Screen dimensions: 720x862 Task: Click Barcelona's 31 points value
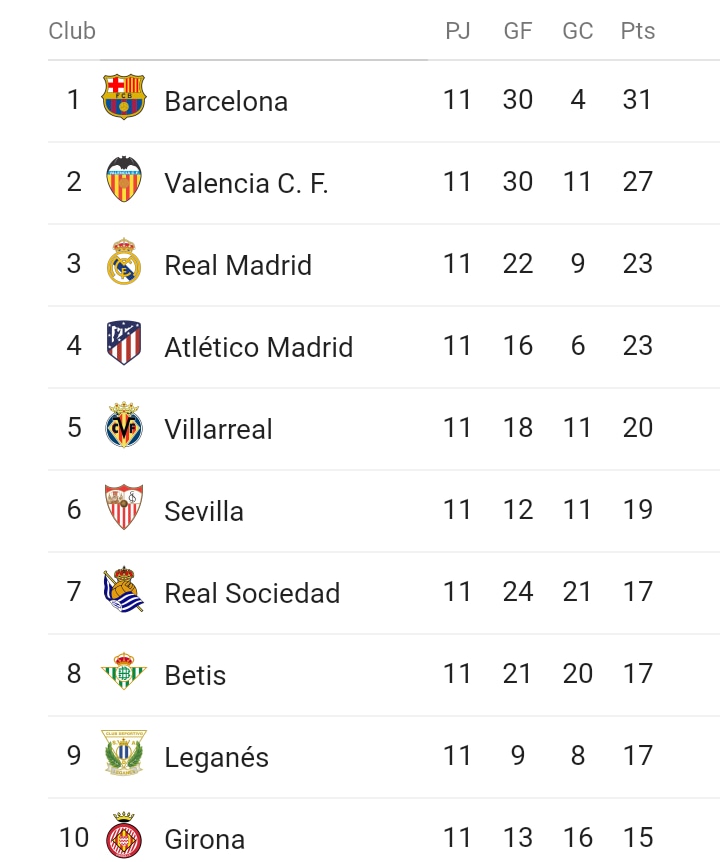pyautogui.click(x=637, y=100)
